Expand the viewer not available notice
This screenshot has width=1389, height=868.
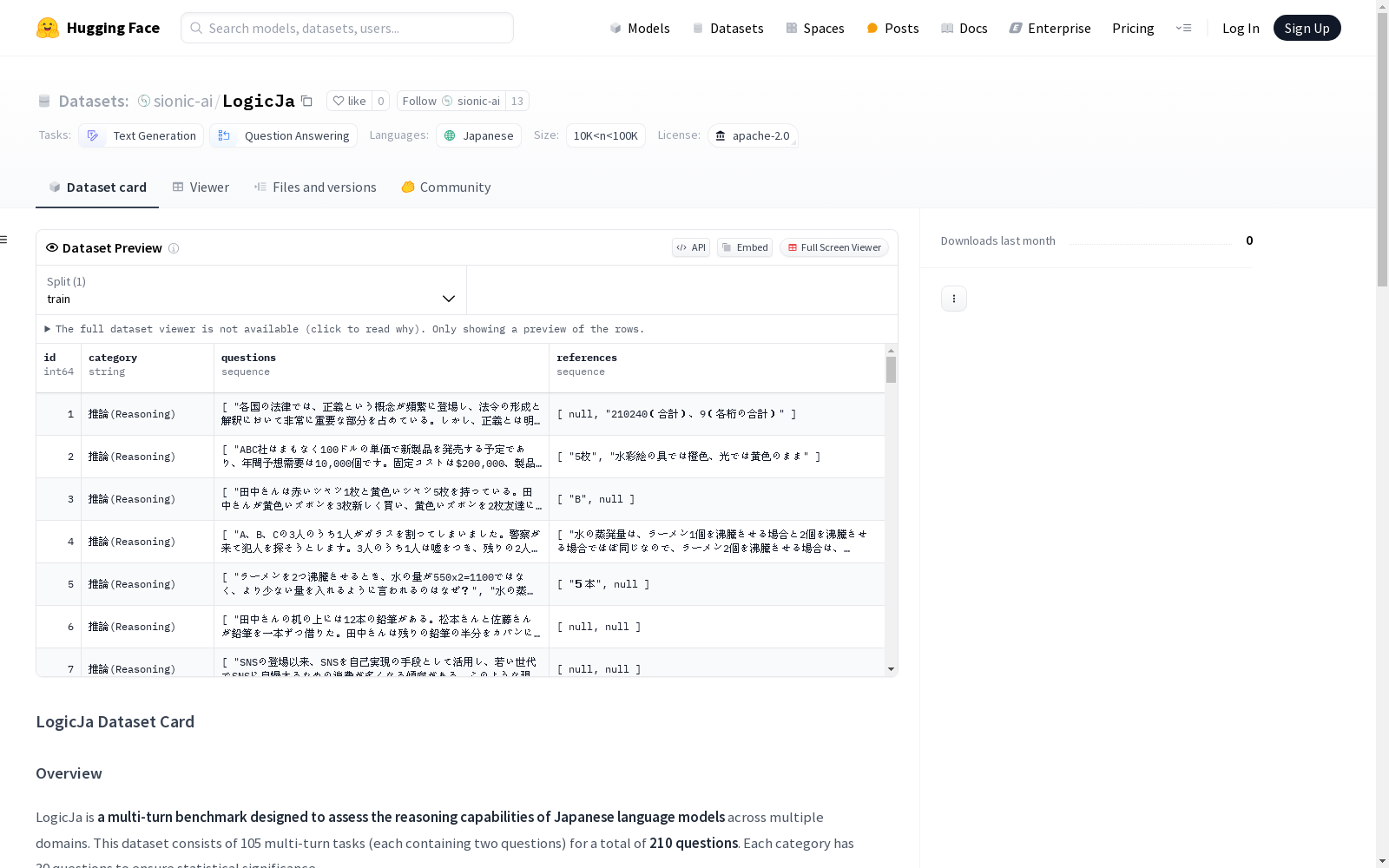(x=345, y=329)
